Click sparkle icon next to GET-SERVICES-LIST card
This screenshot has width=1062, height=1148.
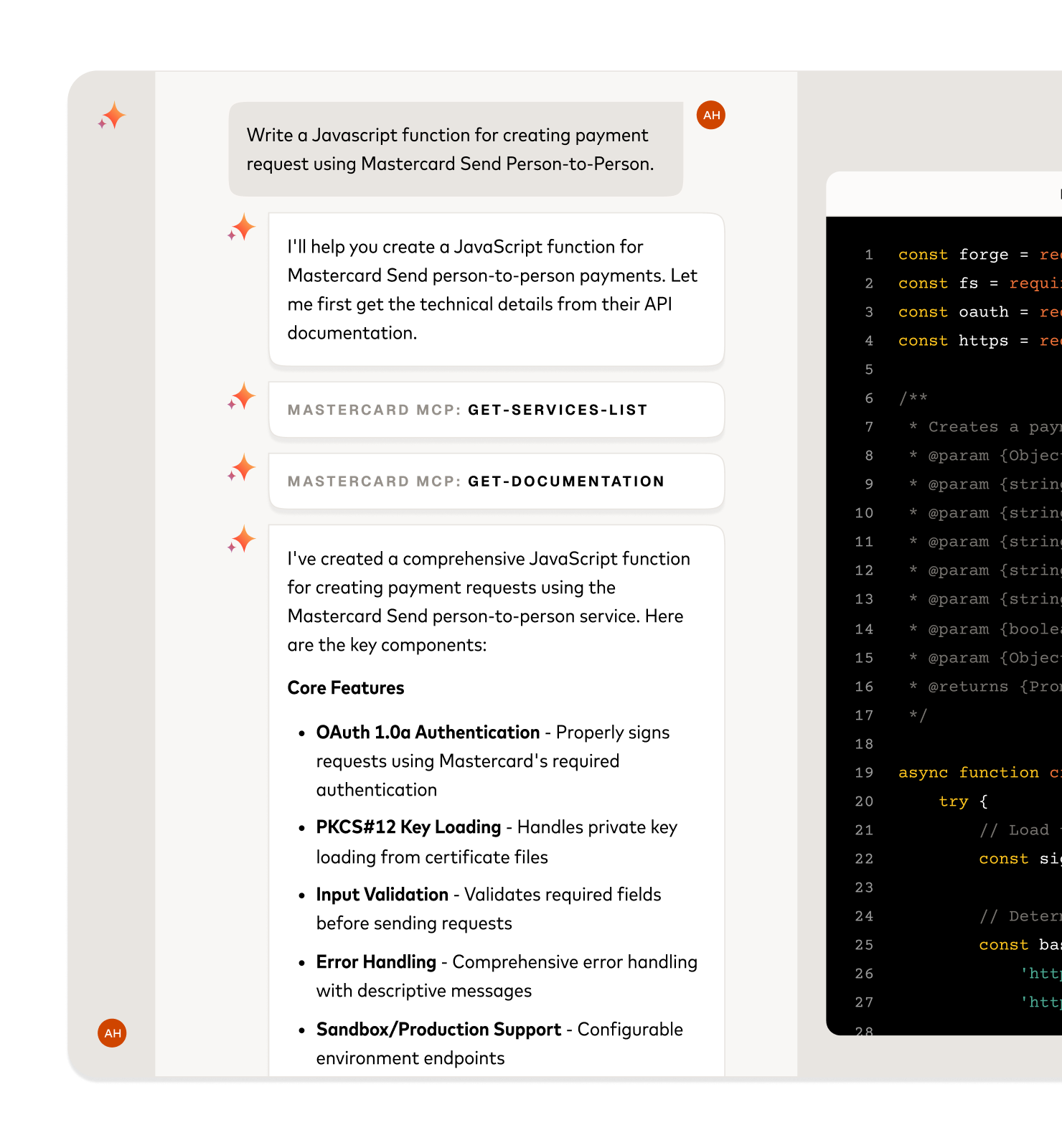243,396
